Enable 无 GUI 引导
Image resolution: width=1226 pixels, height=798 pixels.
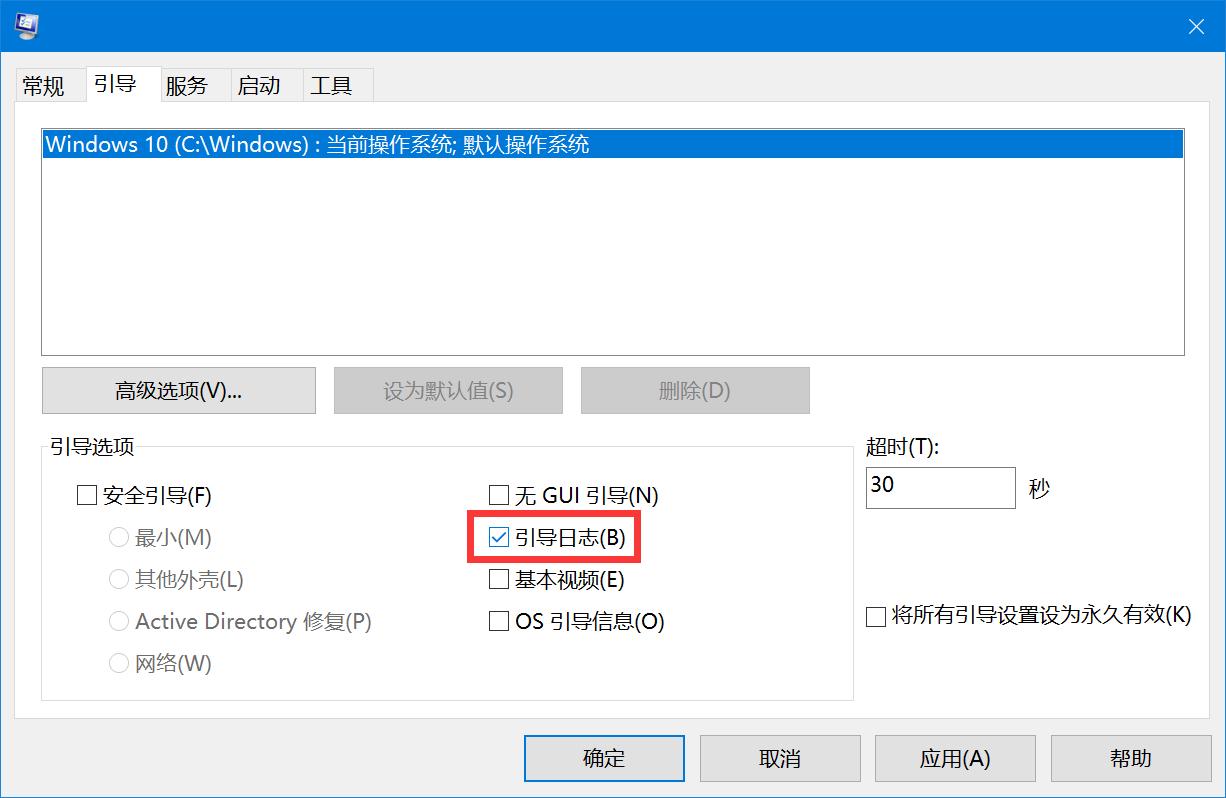[x=498, y=494]
